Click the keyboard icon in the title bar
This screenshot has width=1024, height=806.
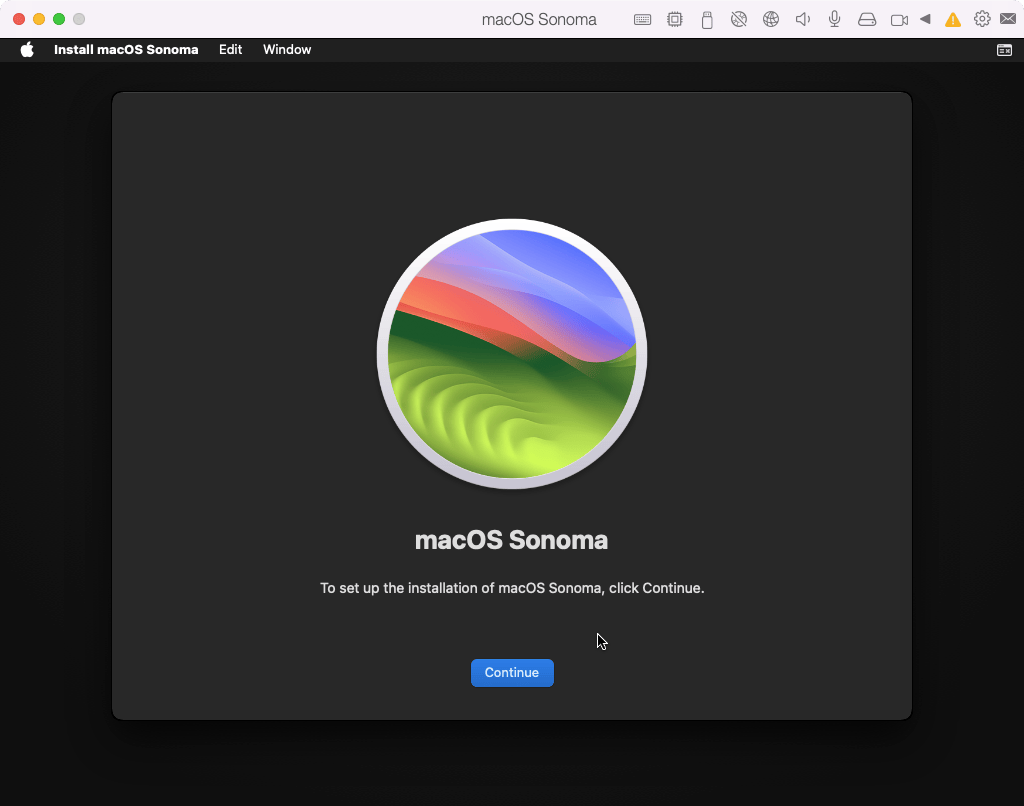tap(643, 19)
